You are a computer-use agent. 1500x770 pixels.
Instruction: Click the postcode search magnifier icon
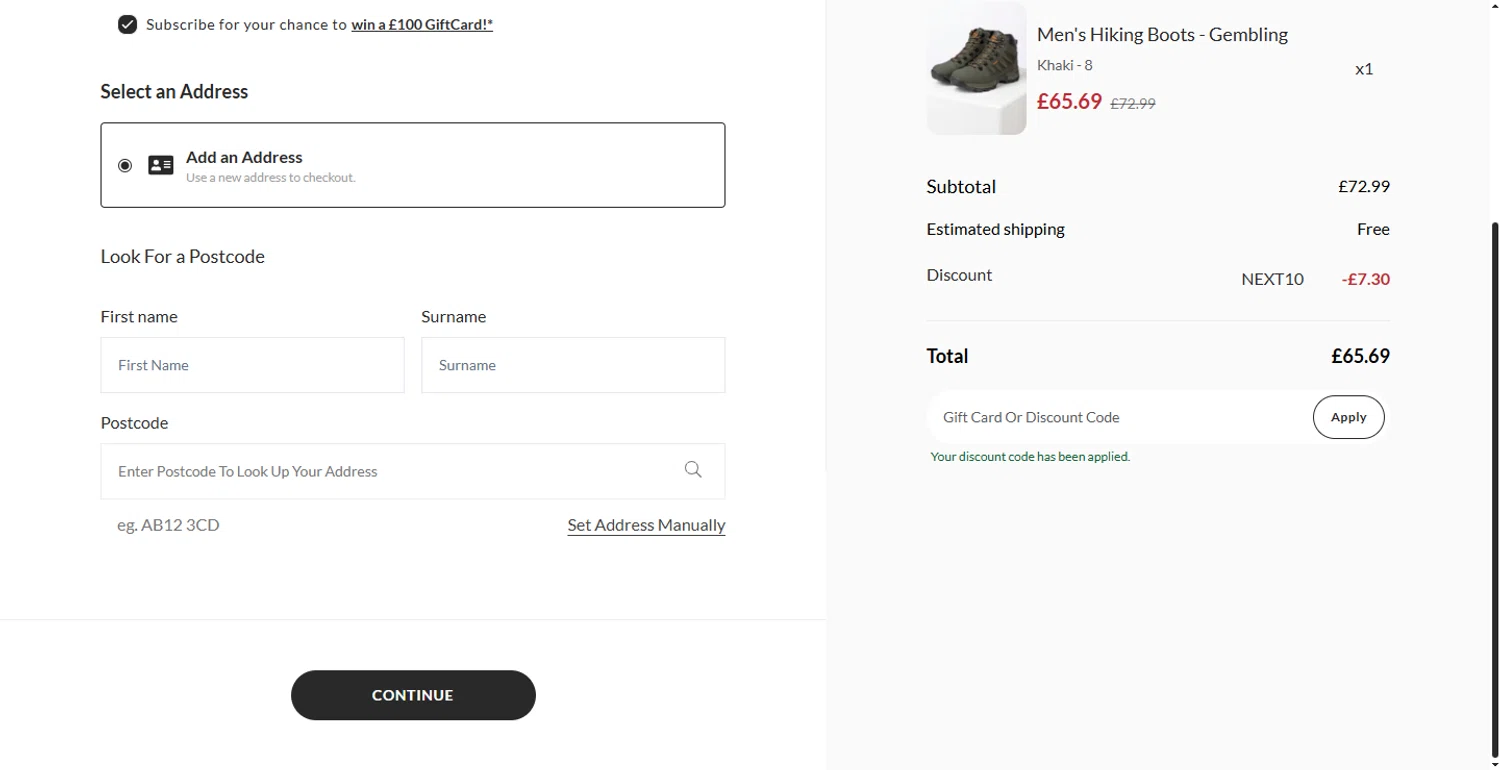pos(693,470)
